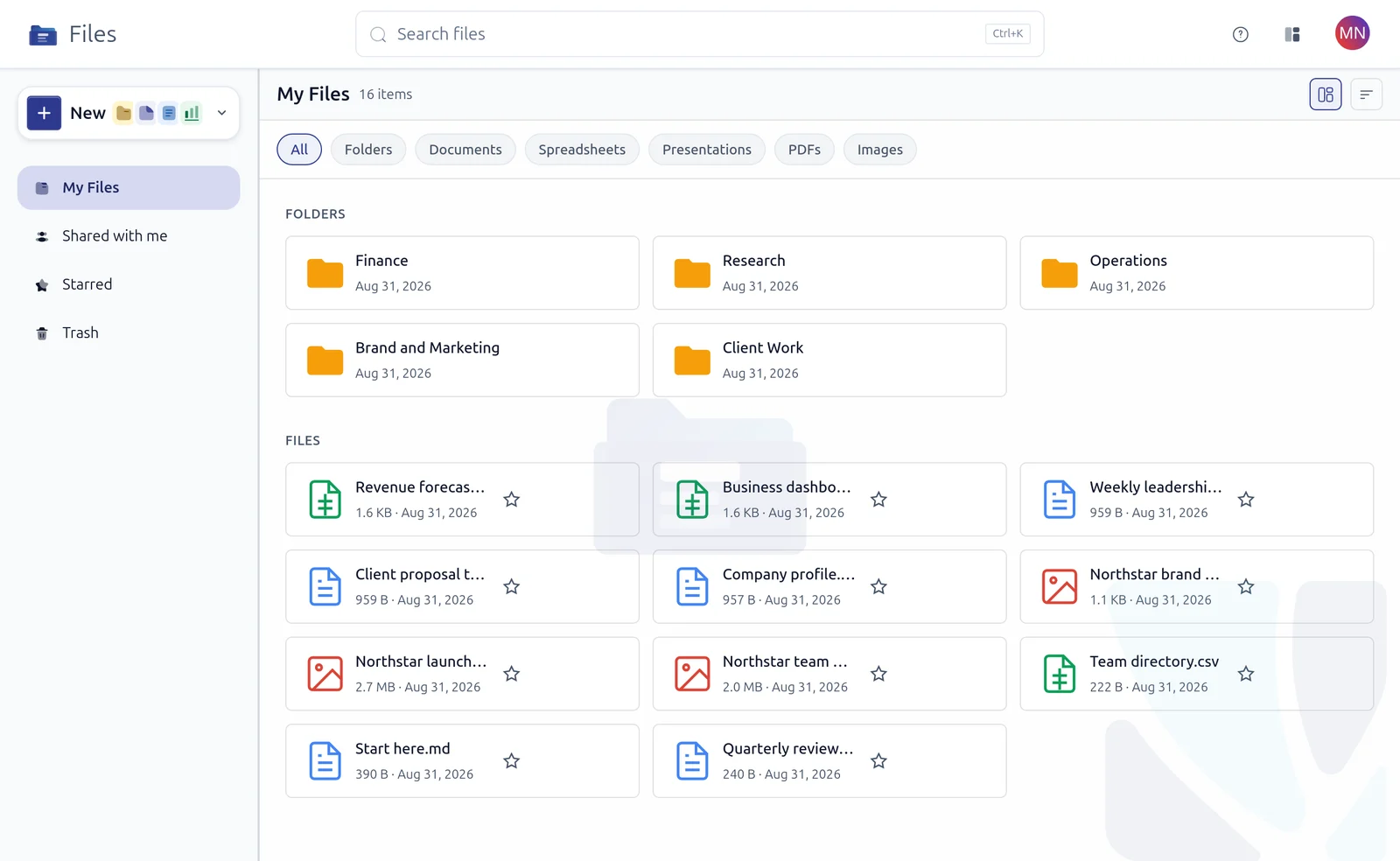Star Start here.md
The height and width of the screenshot is (861, 1400).
tap(512, 761)
